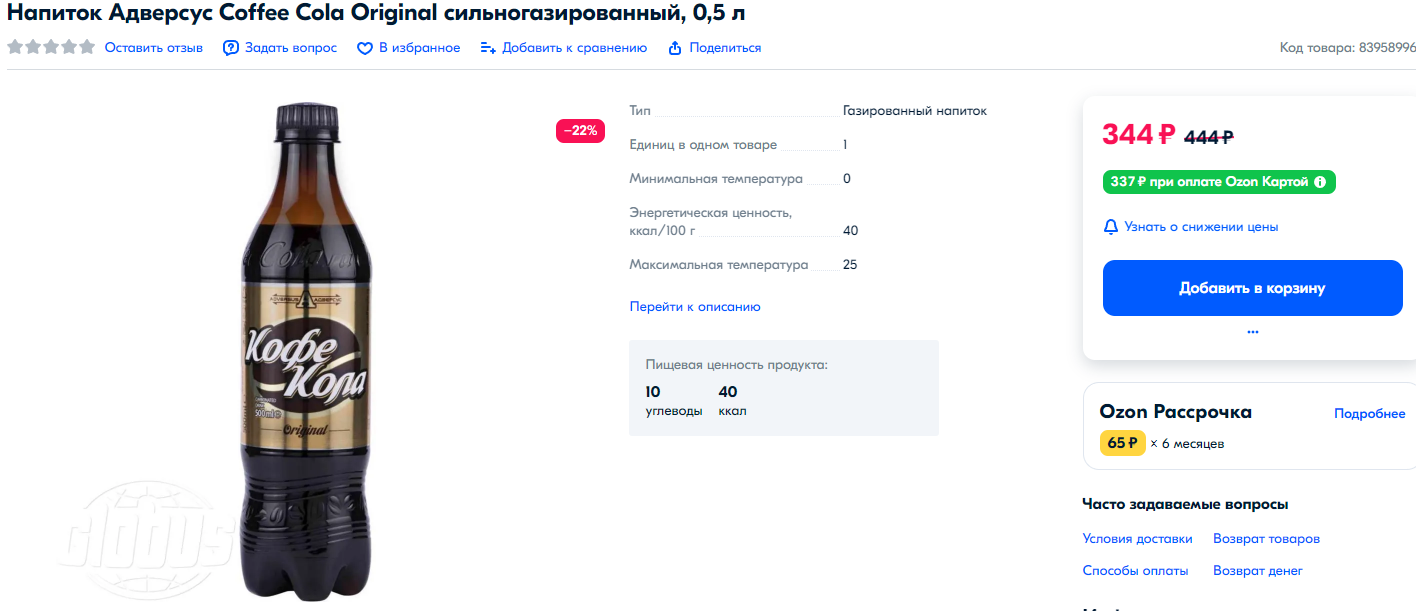Click 'Поделиться' link

point(725,48)
